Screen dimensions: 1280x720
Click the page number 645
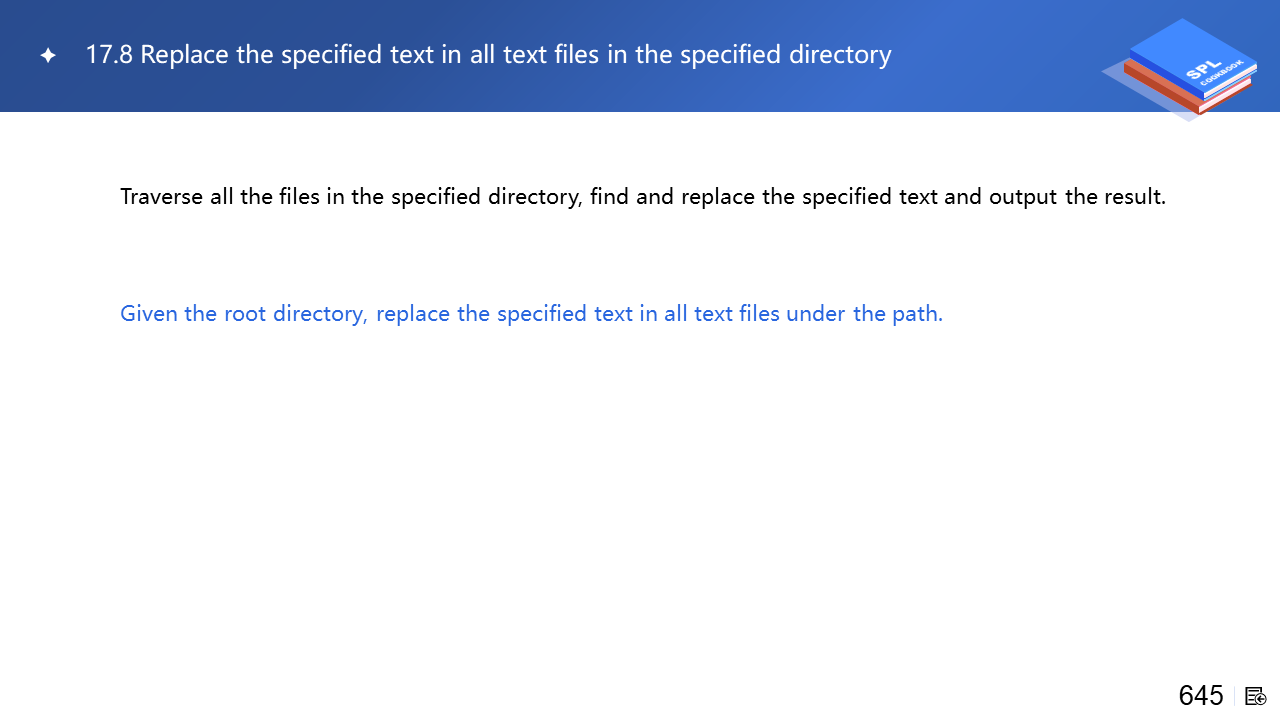tap(1201, 696)
